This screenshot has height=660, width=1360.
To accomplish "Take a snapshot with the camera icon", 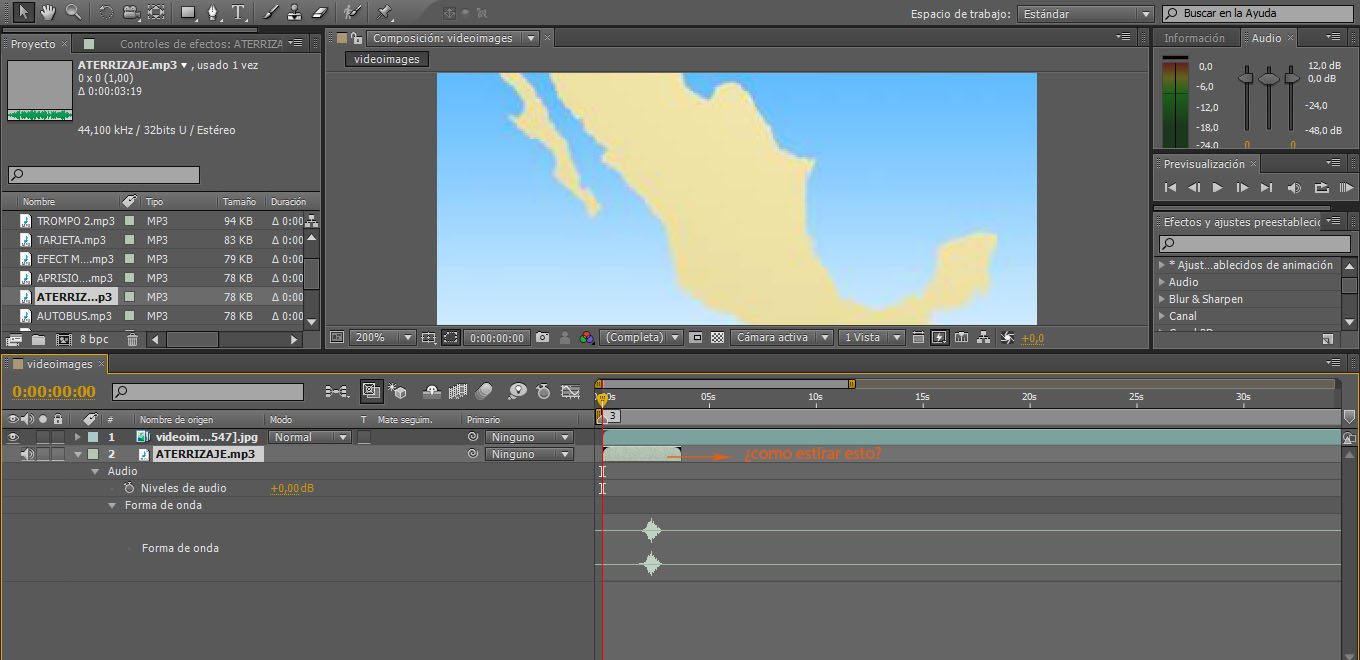I will tap(542, 338).
